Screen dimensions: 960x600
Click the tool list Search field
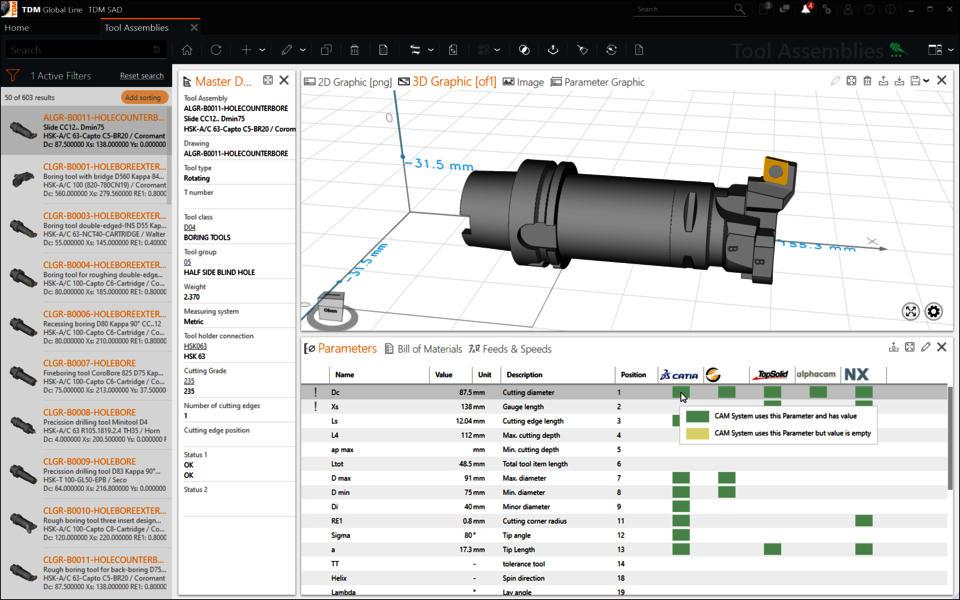point(86,50)
